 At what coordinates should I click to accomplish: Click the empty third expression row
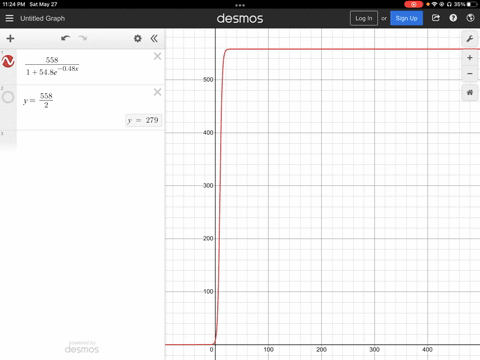click(90, 140)
